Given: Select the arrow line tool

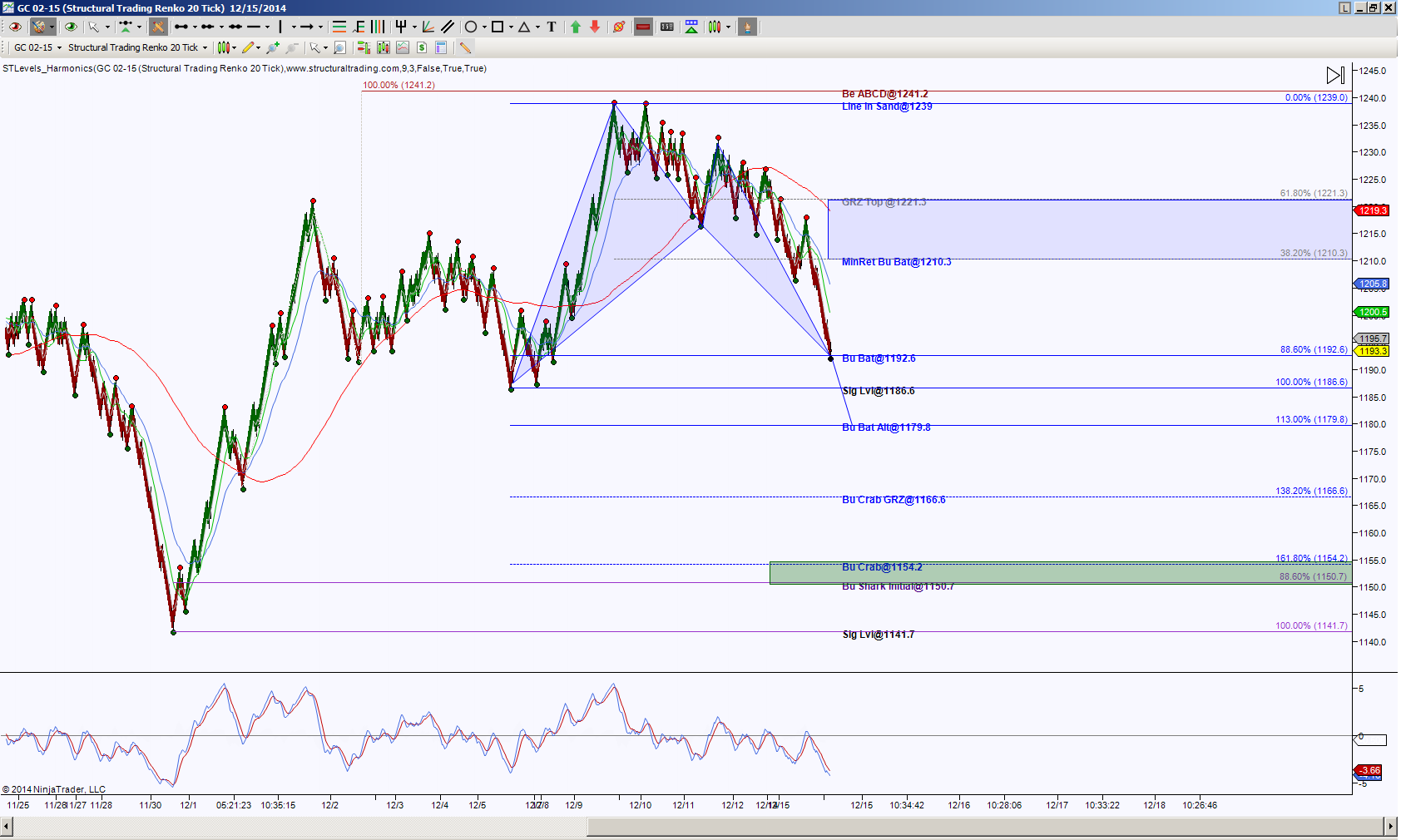Looking at the screenshot, I should 306,27.
